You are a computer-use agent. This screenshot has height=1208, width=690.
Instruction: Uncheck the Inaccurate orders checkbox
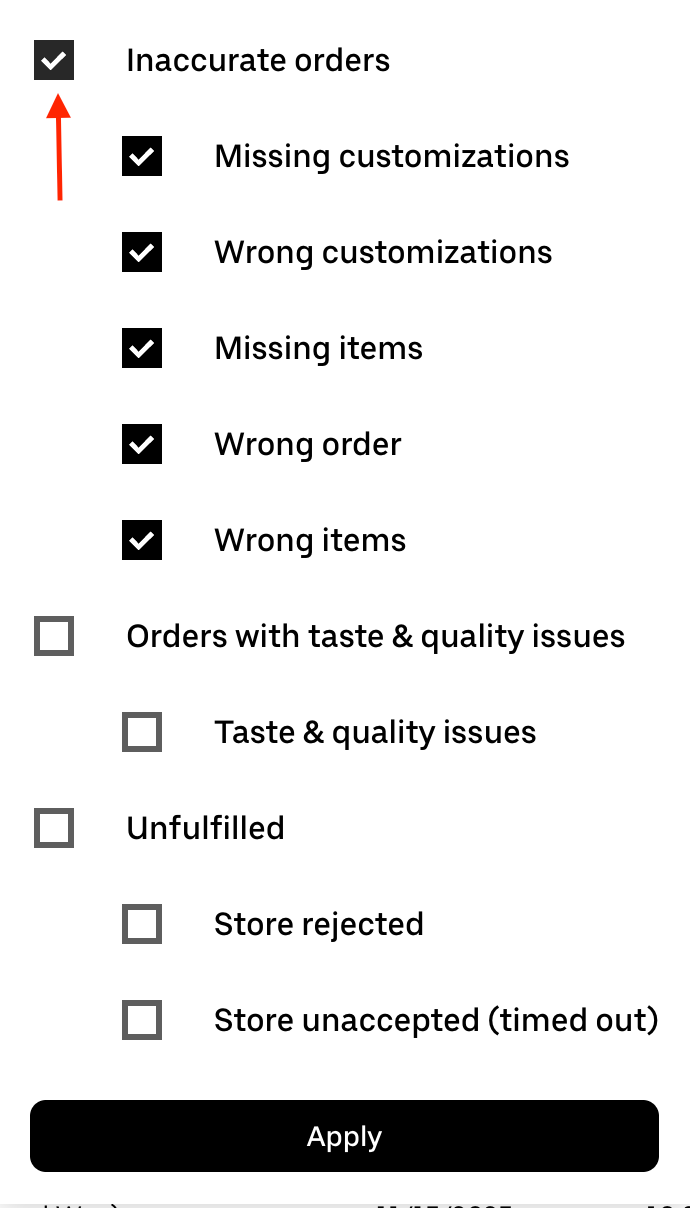tap(53, 60)
